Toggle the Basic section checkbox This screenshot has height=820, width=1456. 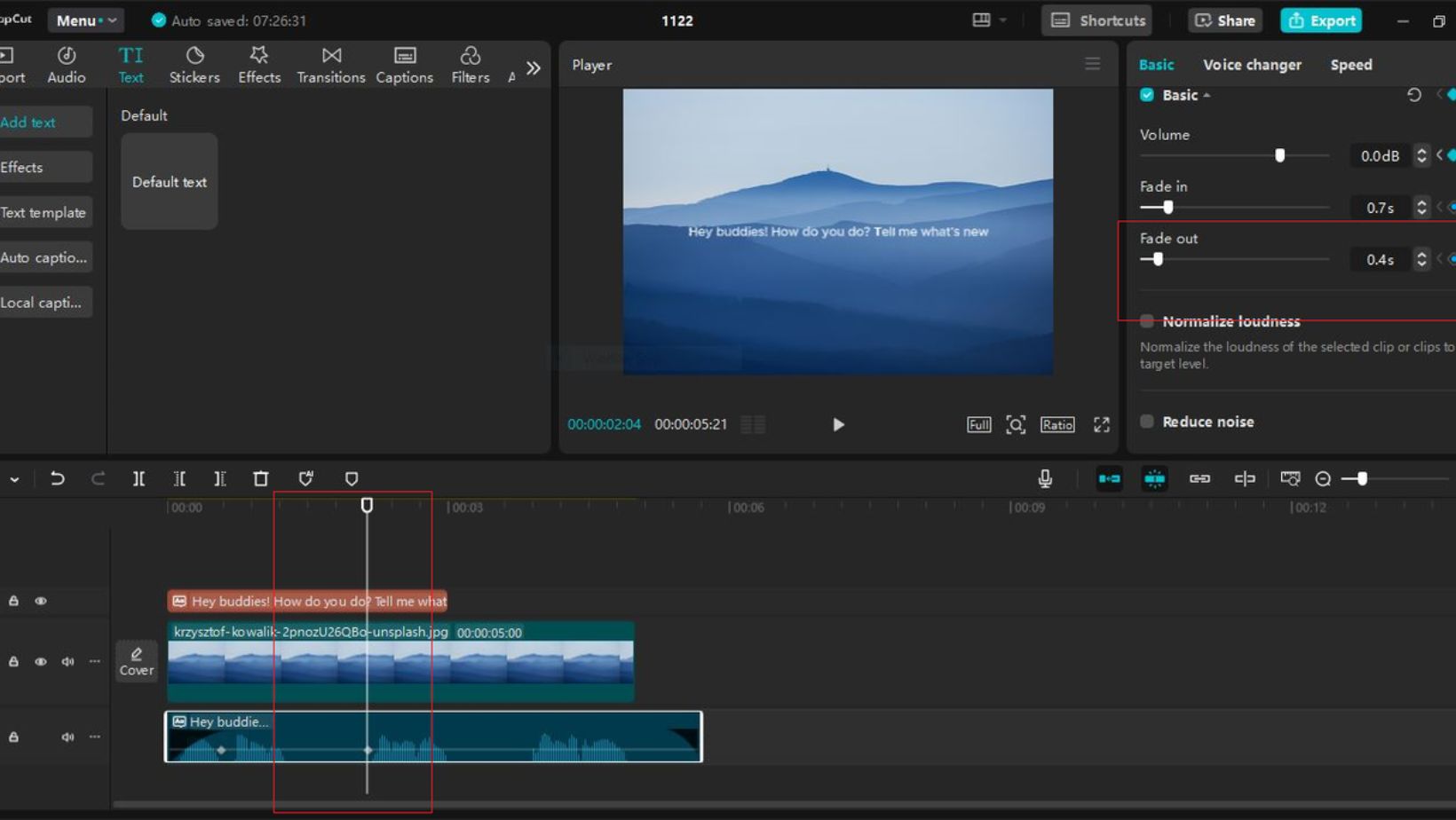pyautogui.click(x=1147, y=94)
